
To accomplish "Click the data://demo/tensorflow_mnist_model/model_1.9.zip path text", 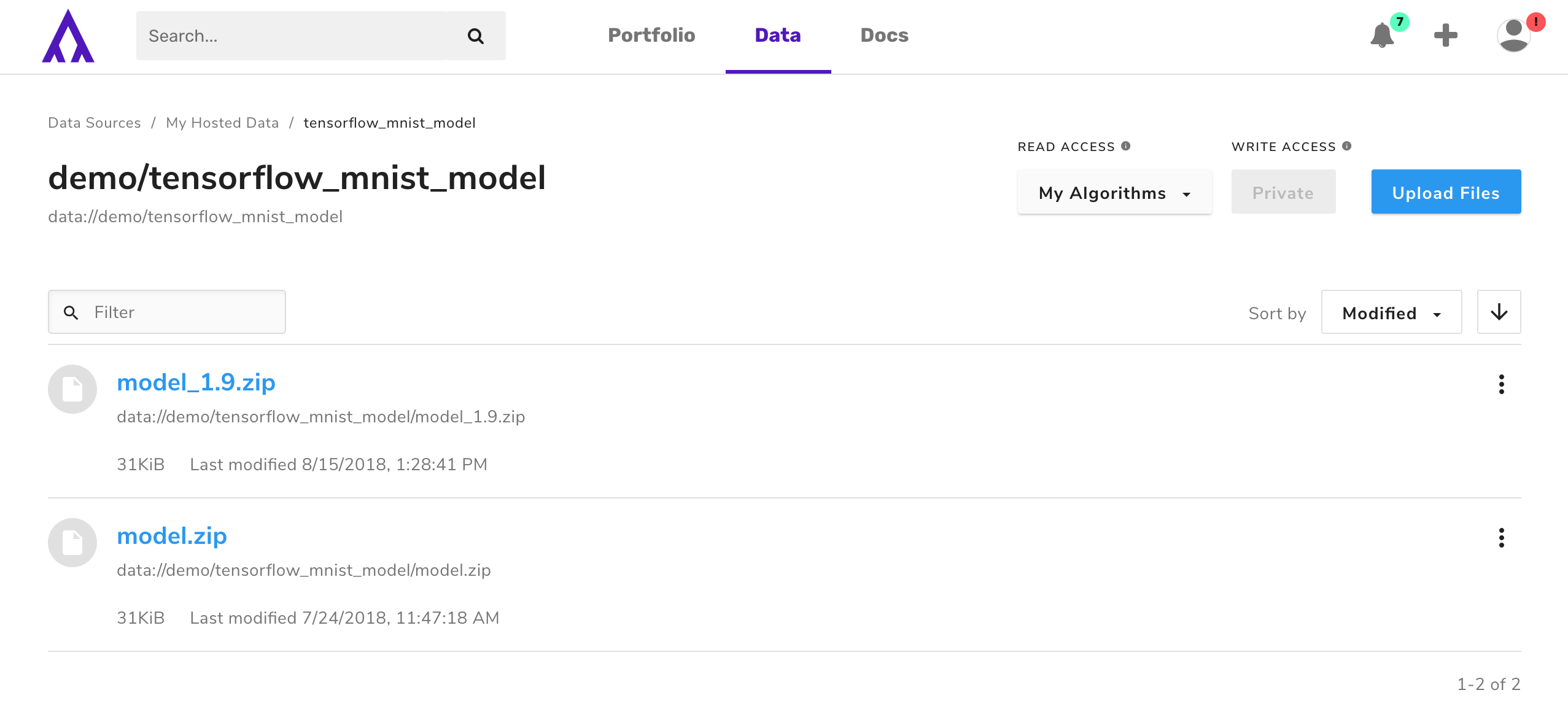I will point(321,417).
